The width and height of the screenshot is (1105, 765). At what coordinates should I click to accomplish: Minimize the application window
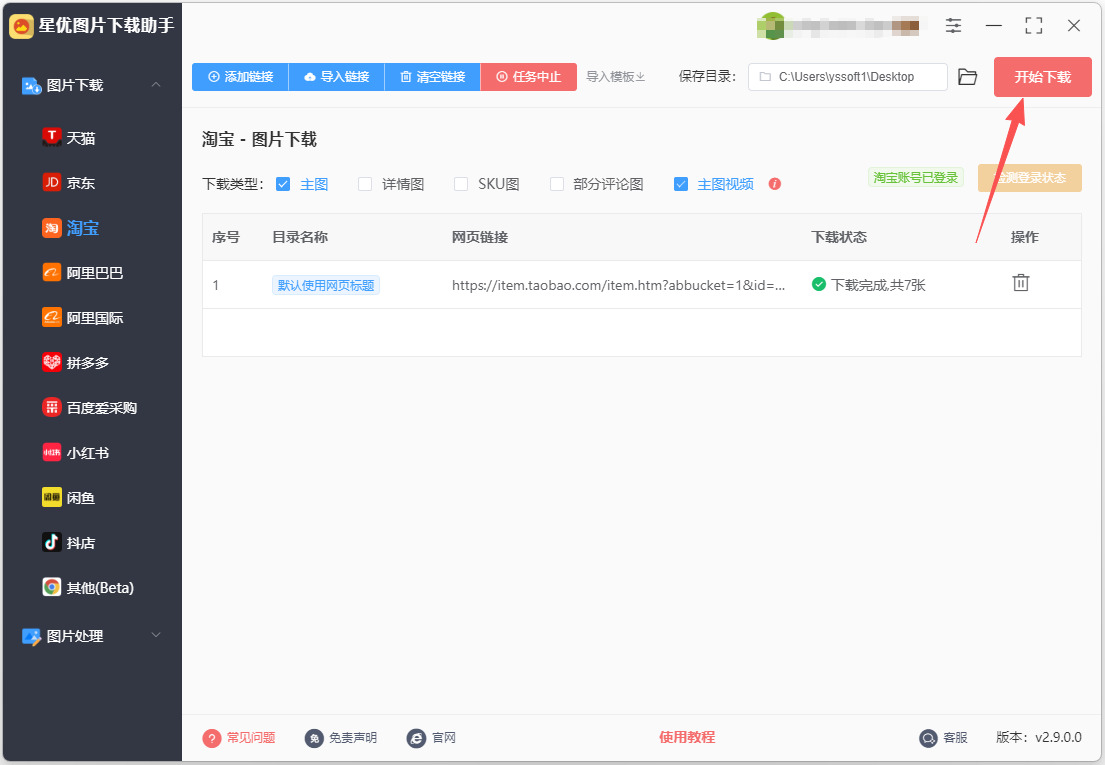point(994,26)
